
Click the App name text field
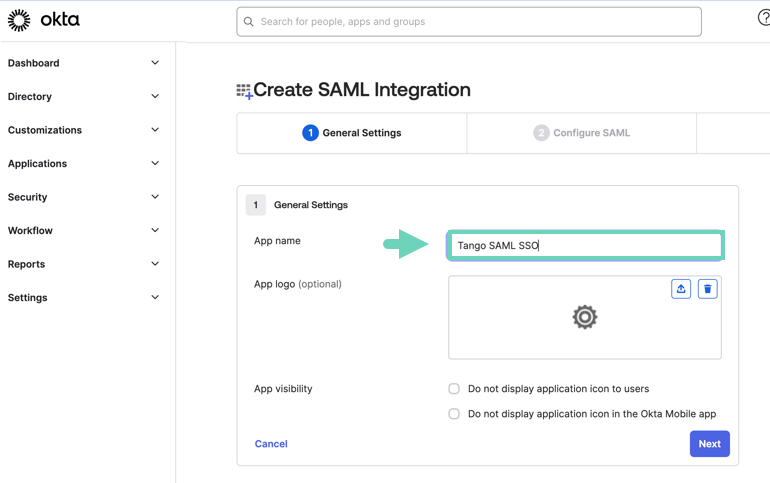pos(585,245)
